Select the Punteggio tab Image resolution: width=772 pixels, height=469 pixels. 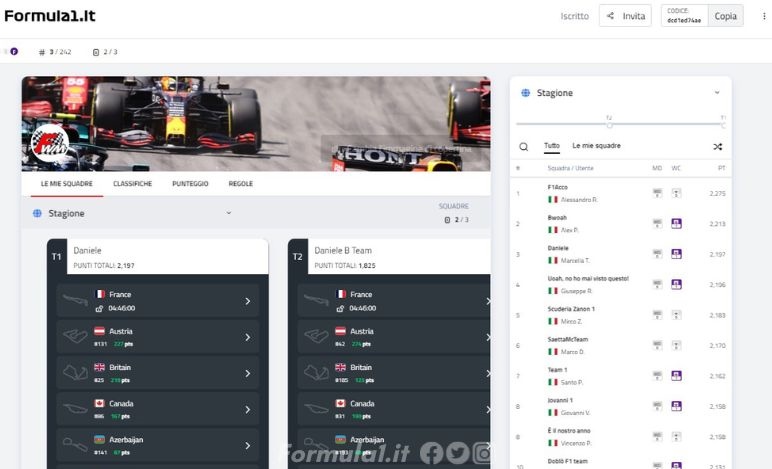190,184
